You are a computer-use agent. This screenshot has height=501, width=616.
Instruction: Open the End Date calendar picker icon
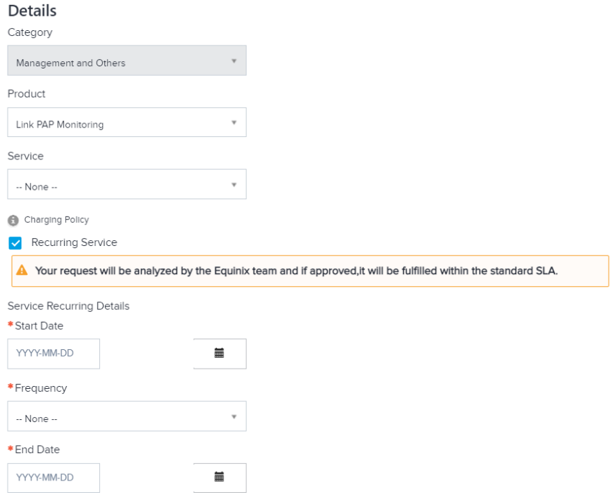219,477
